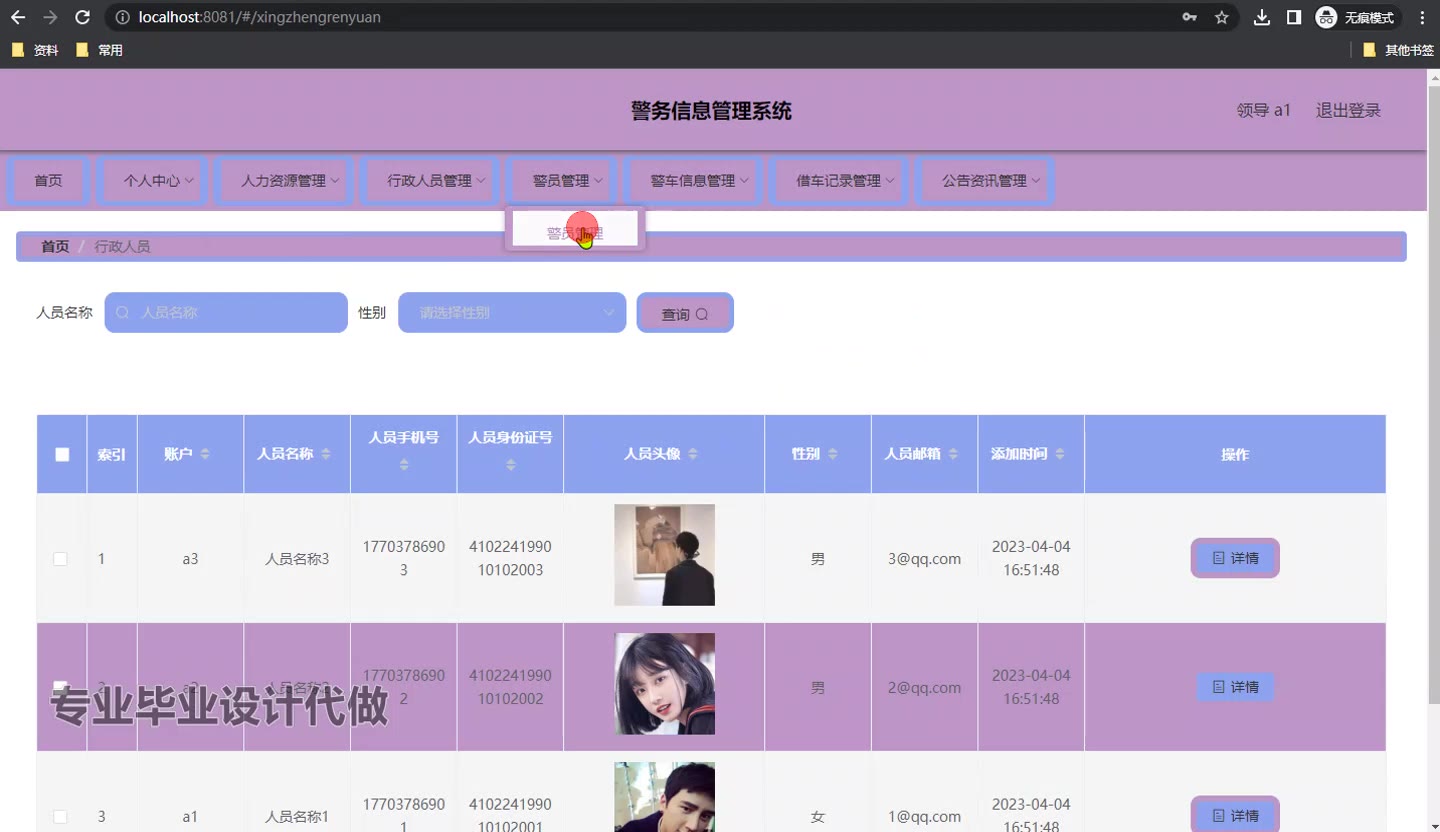The height and width of the screenshot is (832, 1440).
Task: Go to 首页 in the navigation bar
Action: pyautogui.click(x=48, y=181)
